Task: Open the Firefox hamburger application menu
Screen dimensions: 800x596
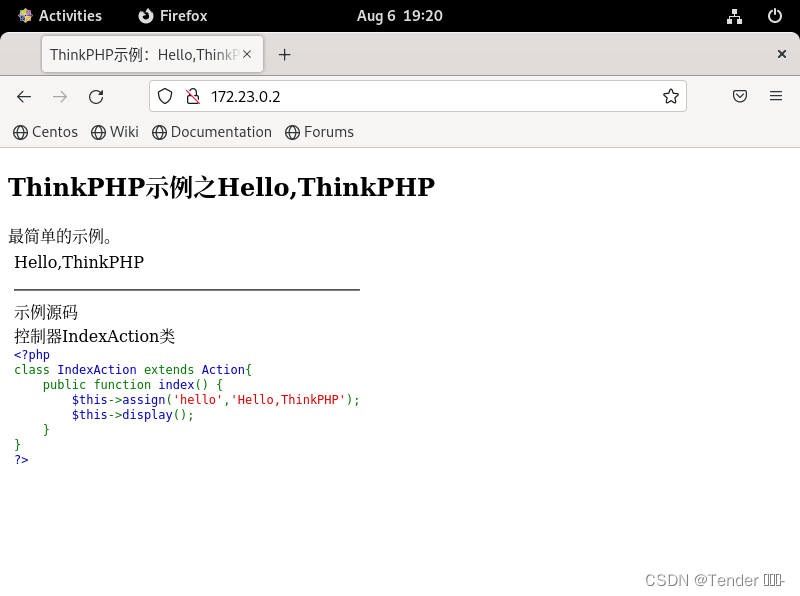Action: [776, 96]
